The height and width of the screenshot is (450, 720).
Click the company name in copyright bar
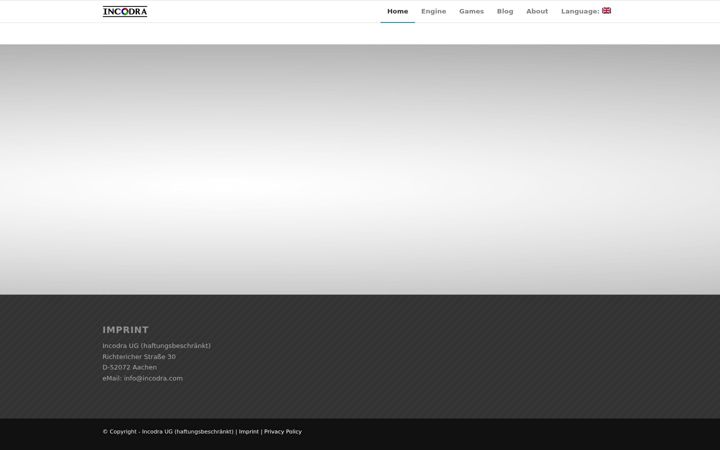pyautogui.click(x=187, y=432)
